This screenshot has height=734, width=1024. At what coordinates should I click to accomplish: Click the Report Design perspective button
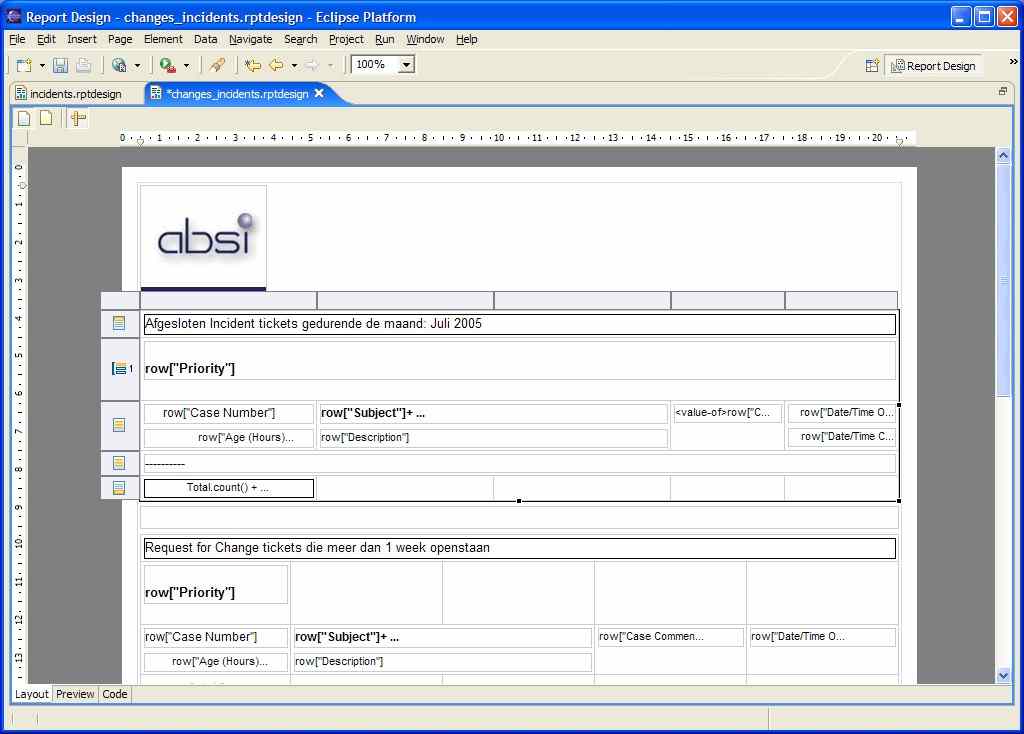[933, 66]
